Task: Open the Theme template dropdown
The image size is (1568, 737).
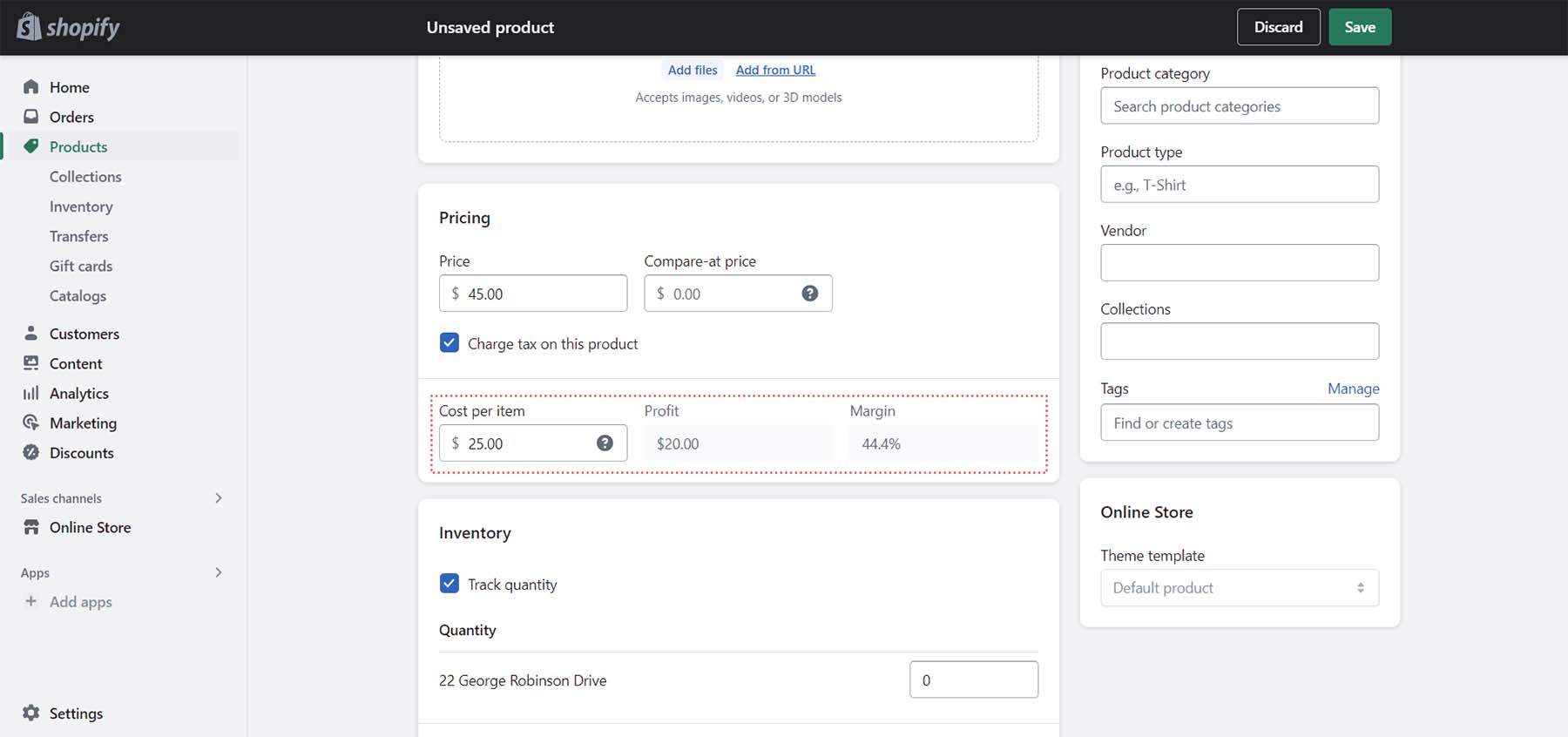Action: click(1239, 588)
